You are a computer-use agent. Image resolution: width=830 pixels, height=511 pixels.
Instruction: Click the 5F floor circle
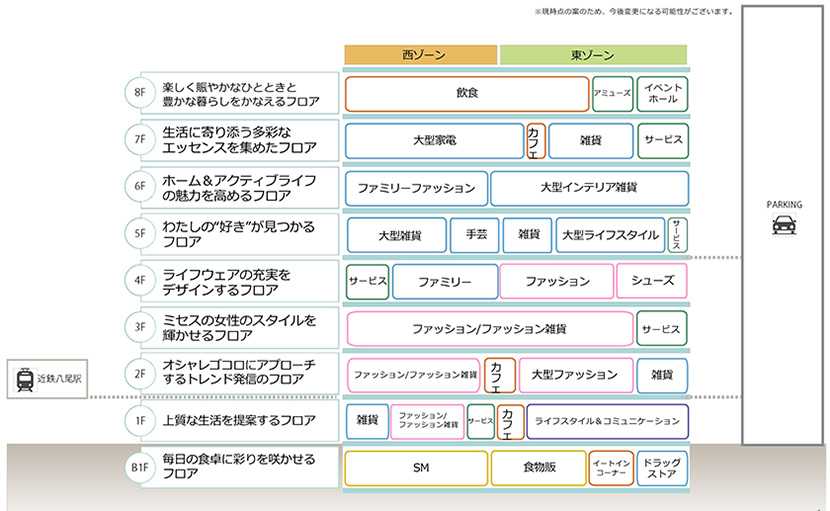[x=140, y=234]
